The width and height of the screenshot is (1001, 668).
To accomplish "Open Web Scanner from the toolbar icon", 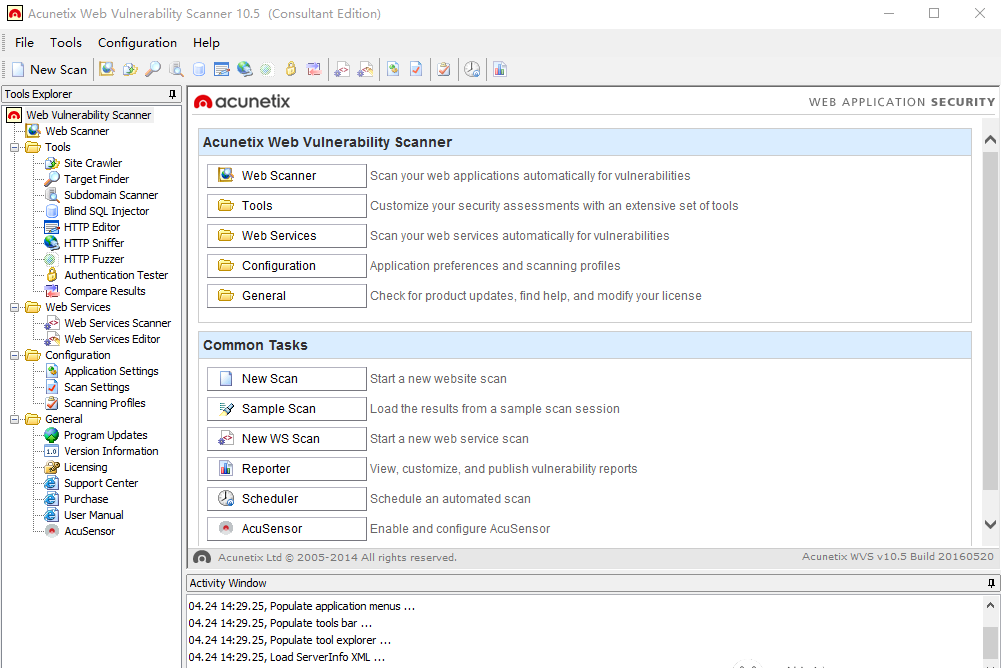I will (107, 69).
